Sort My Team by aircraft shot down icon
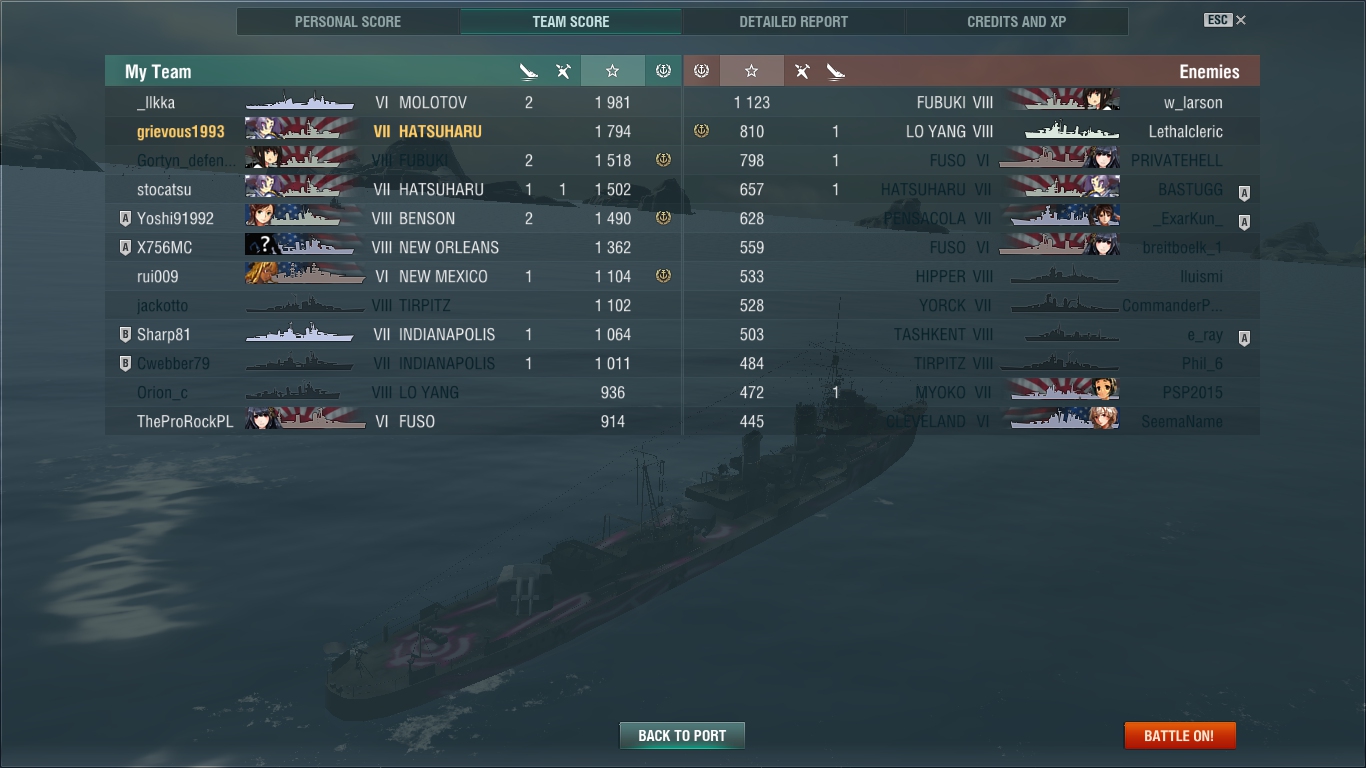 point(563,71)
